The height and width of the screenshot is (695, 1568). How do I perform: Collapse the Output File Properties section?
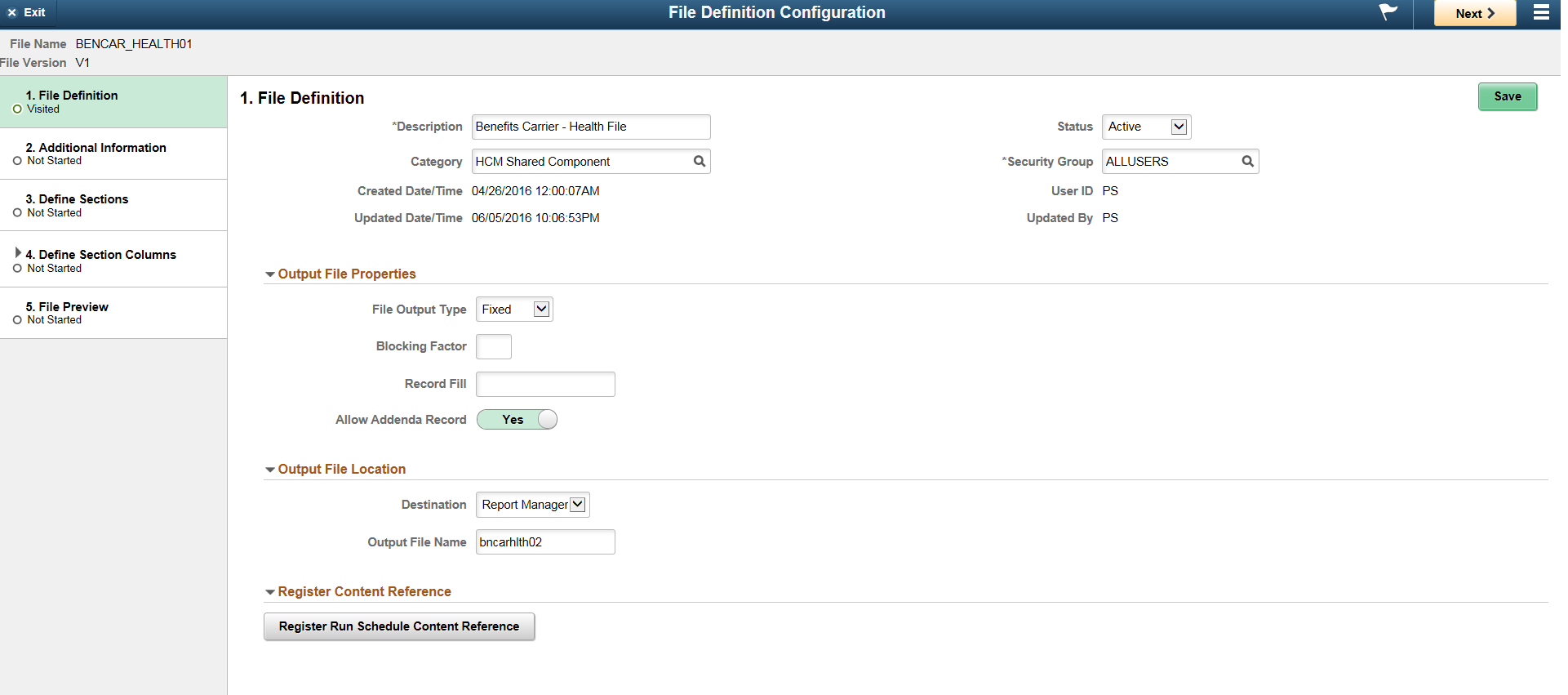pyautogui.click(x=270, y=274)
